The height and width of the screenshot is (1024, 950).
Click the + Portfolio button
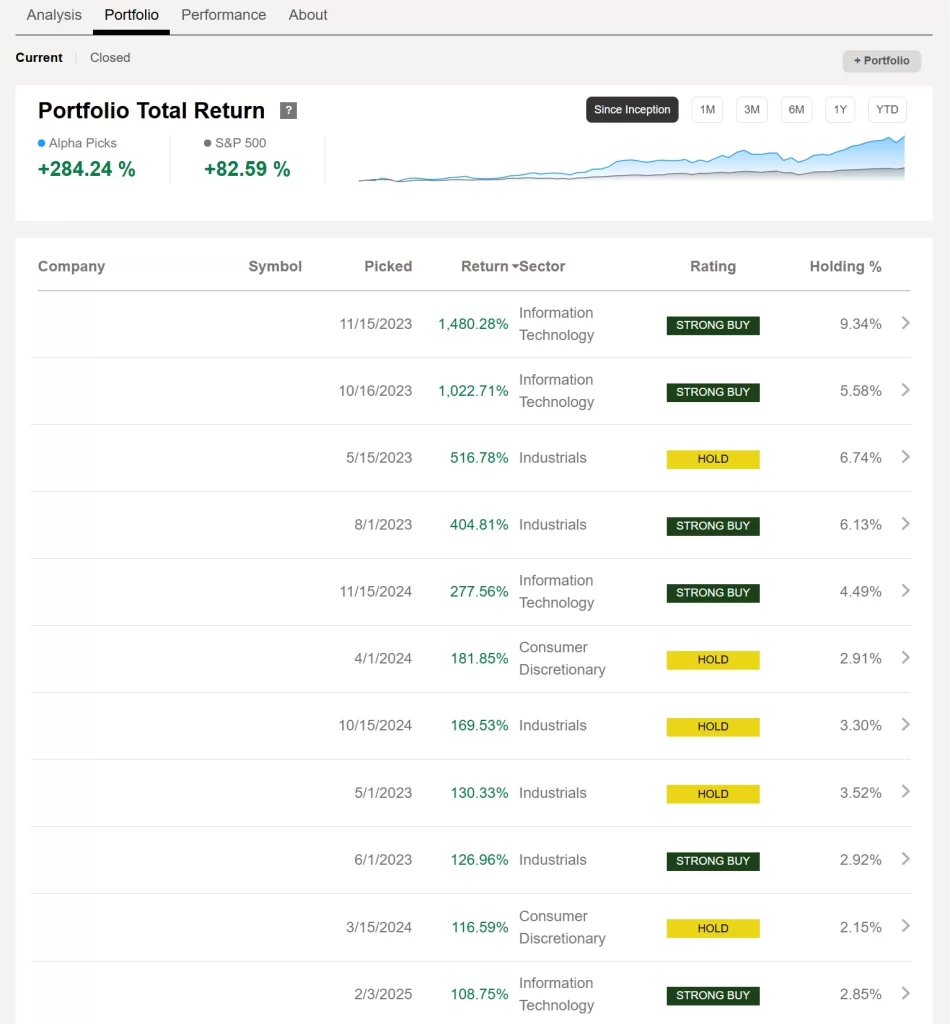coord(881,61)
